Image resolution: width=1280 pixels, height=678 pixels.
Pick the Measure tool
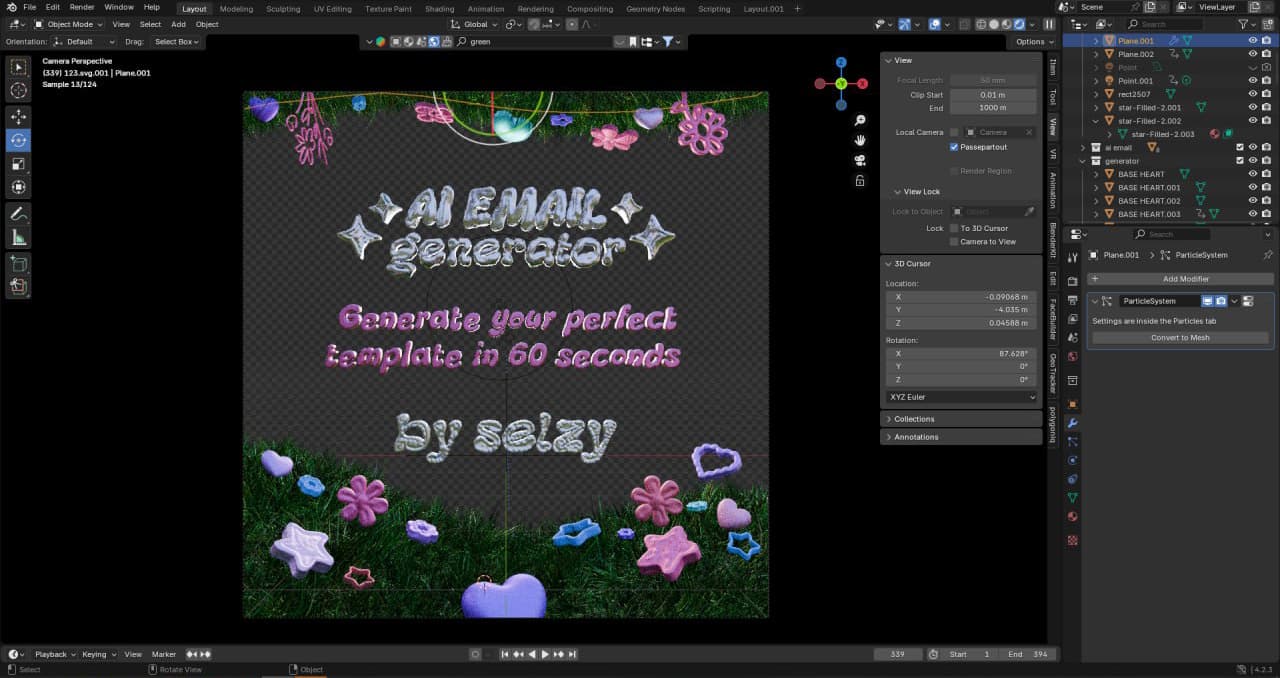(x=18, y=237)
